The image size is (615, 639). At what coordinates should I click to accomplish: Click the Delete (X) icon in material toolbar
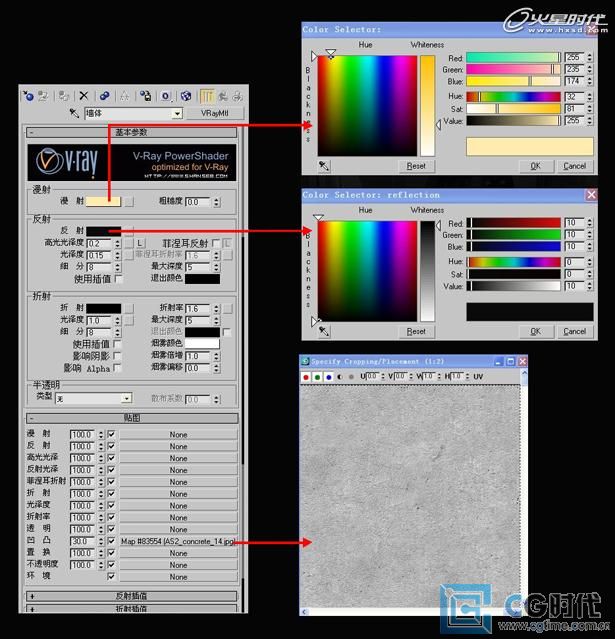coord(84,96)
